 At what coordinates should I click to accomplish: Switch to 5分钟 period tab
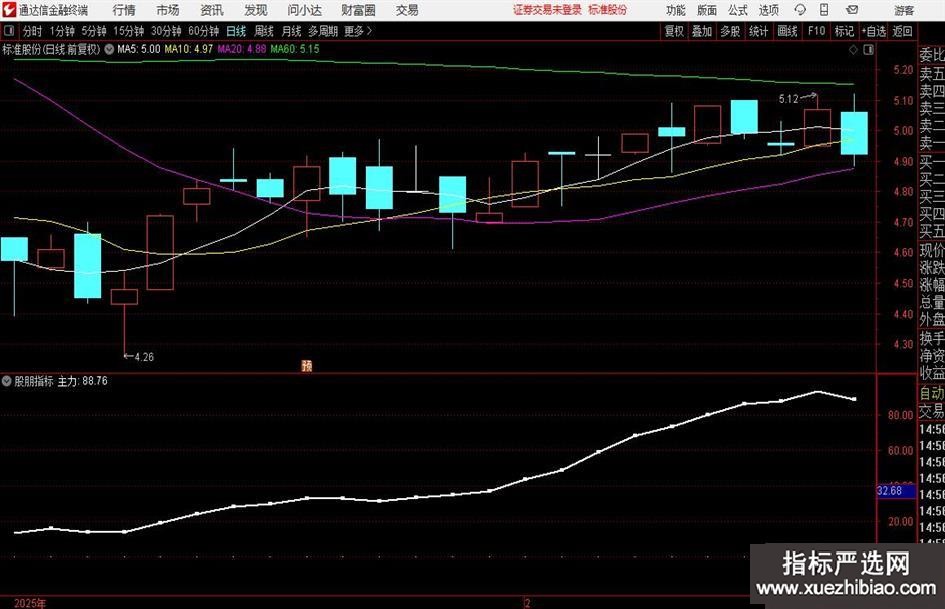93,31
